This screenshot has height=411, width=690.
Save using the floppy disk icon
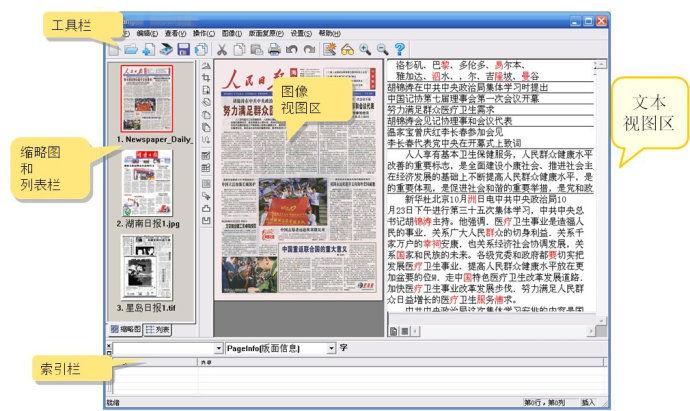184,48
